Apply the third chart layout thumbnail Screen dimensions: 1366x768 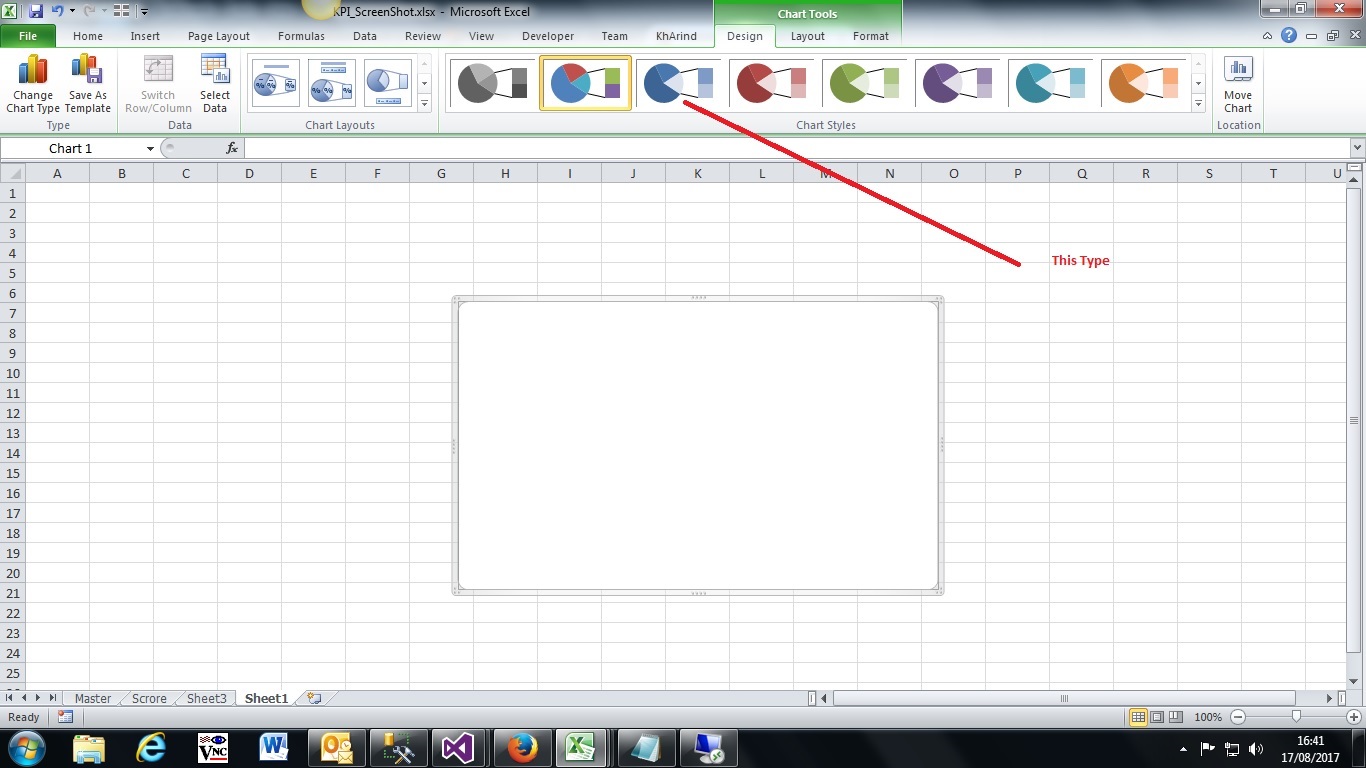tap(388, 83)
